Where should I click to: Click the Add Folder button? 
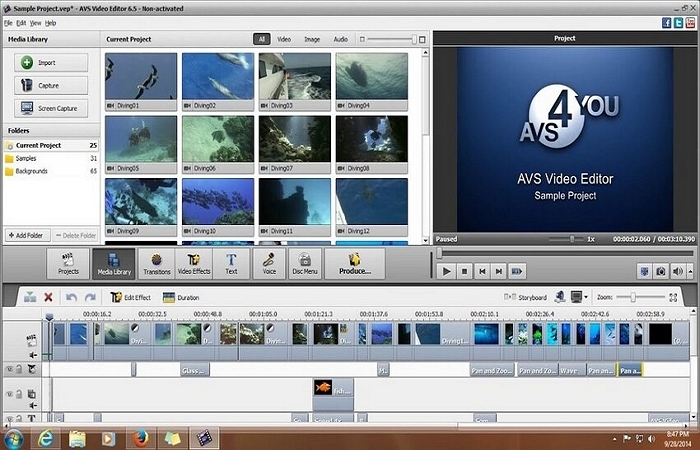[x=27, y=235]
